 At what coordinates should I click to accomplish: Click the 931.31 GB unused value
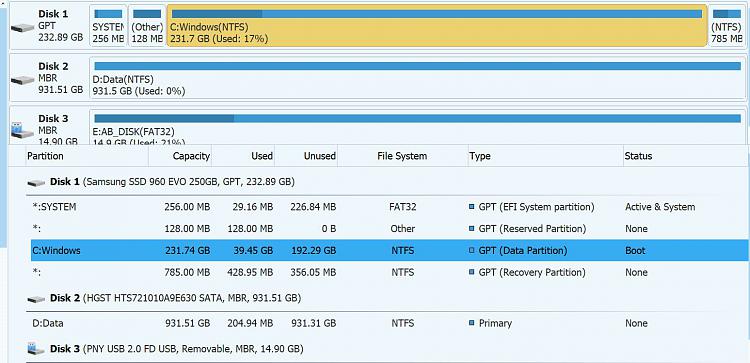(x=313, y=323)
